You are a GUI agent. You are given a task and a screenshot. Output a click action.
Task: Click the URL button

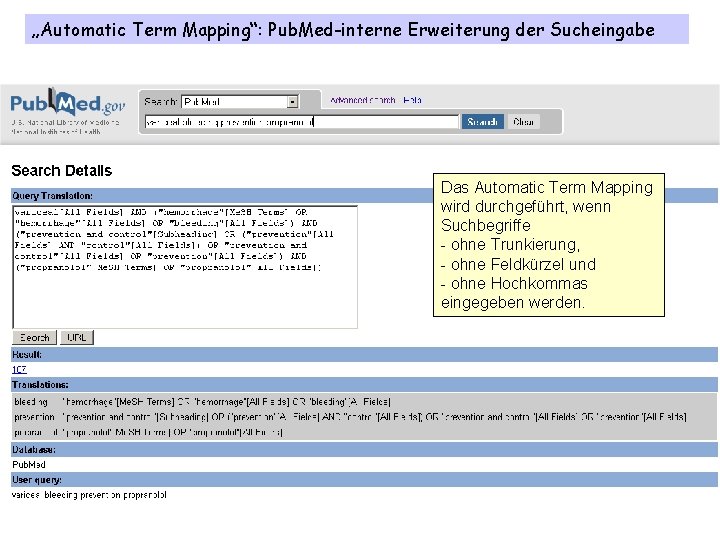click(77, 338)
